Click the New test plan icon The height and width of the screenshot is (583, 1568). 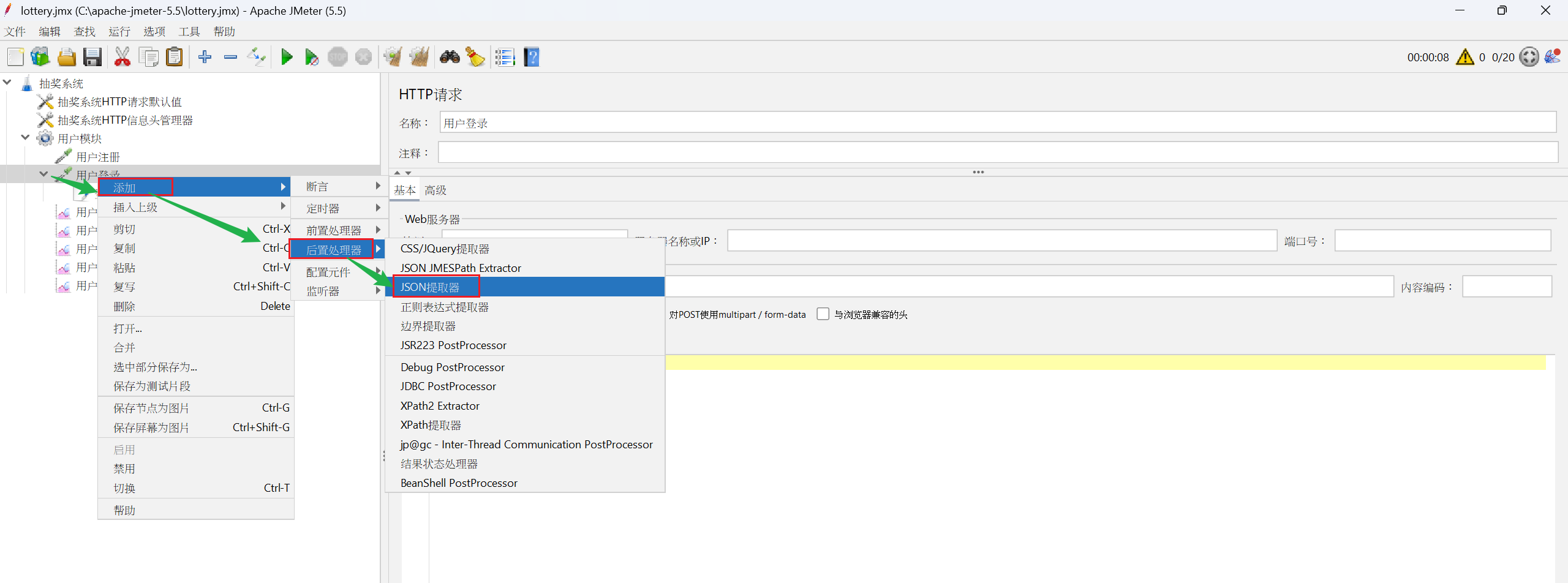15,57
